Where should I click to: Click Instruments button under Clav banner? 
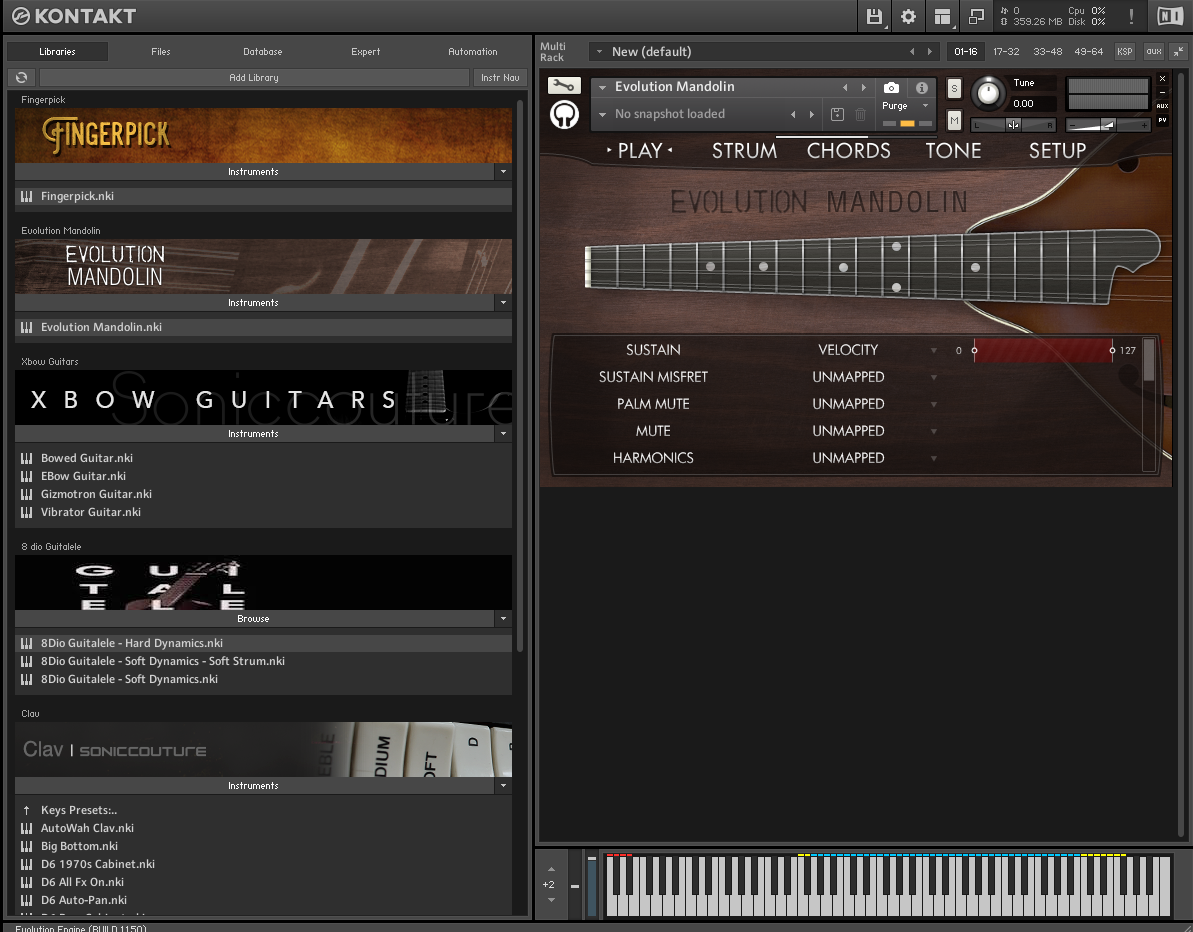pyautogui.click(x=254, y=786)
